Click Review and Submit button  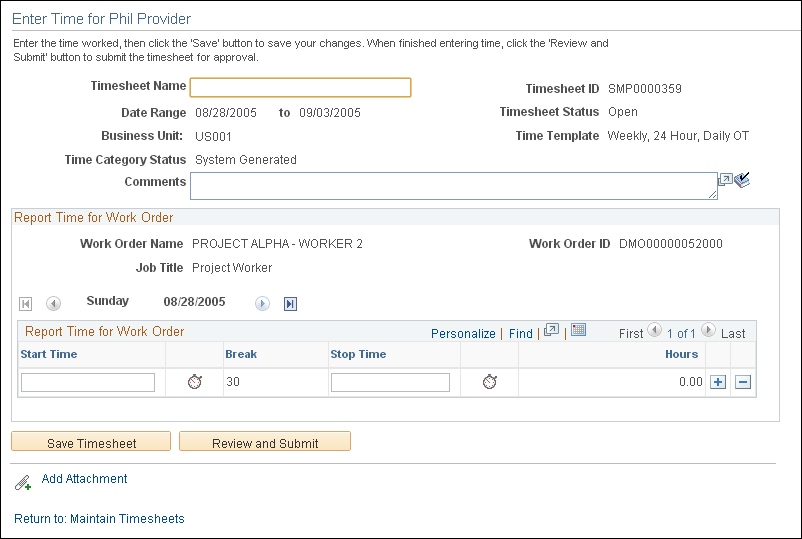(265, 441)
